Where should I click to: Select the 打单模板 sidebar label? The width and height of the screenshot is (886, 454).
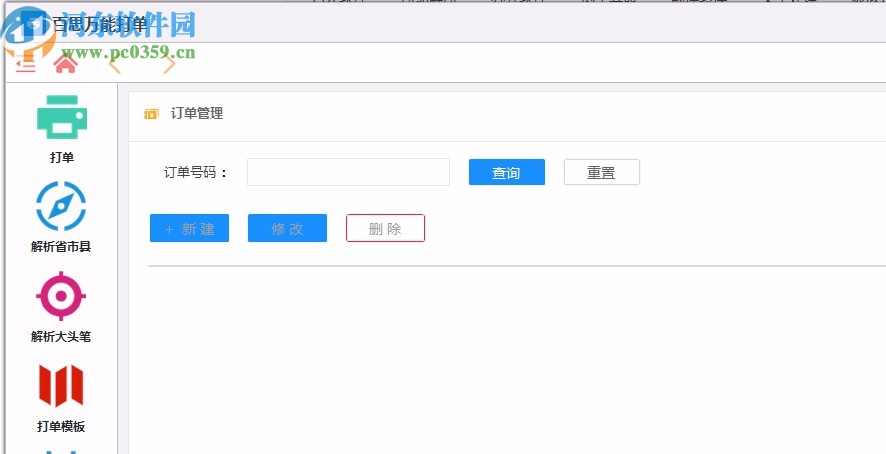(x=61, y=427)
